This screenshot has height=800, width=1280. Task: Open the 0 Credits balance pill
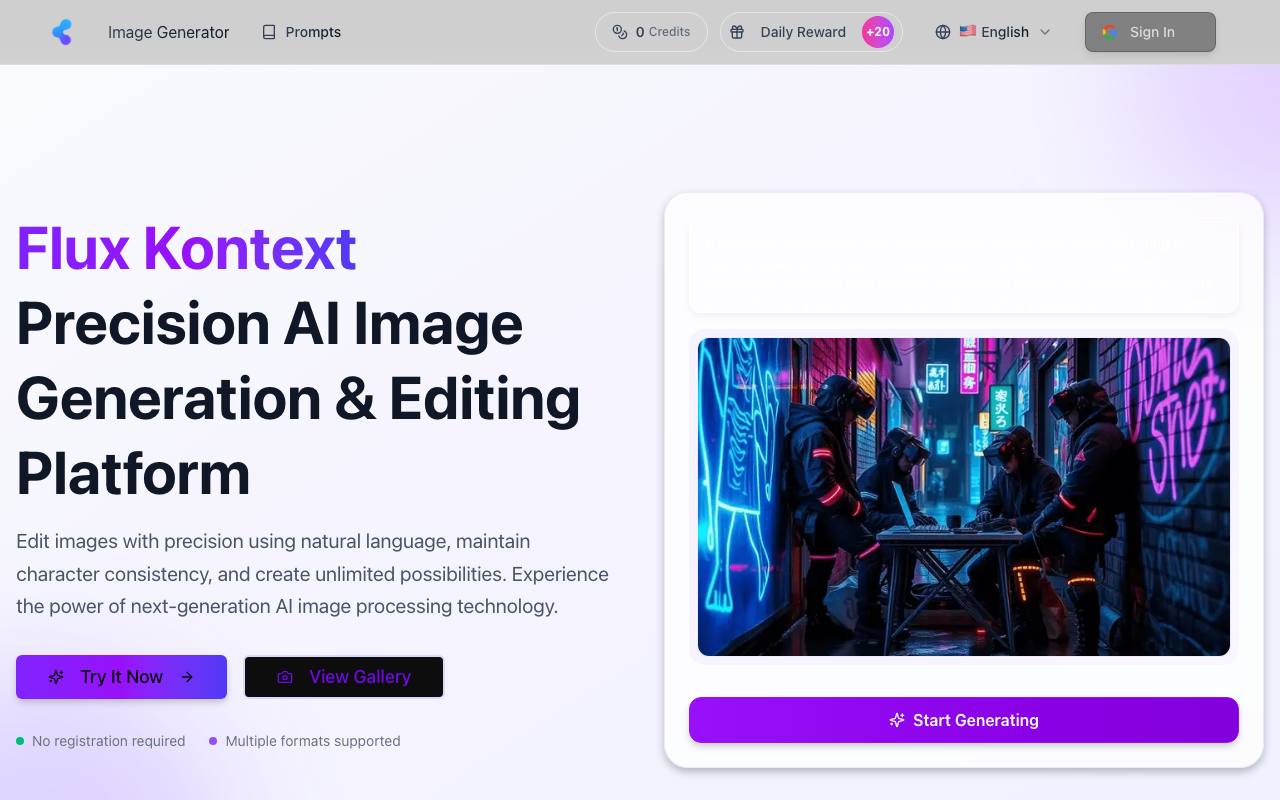(651, 32)
